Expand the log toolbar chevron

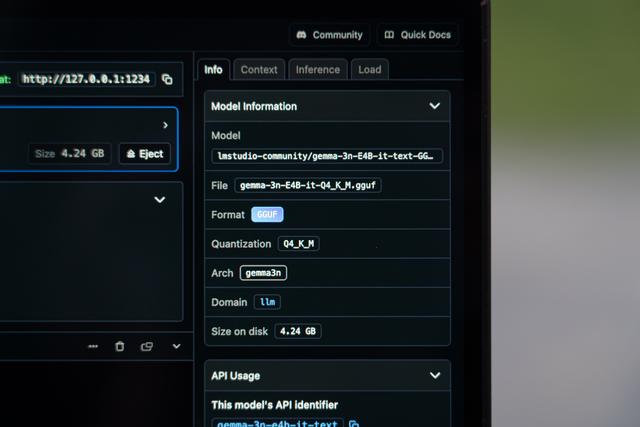pyautogui.click(x=176, y=346)
